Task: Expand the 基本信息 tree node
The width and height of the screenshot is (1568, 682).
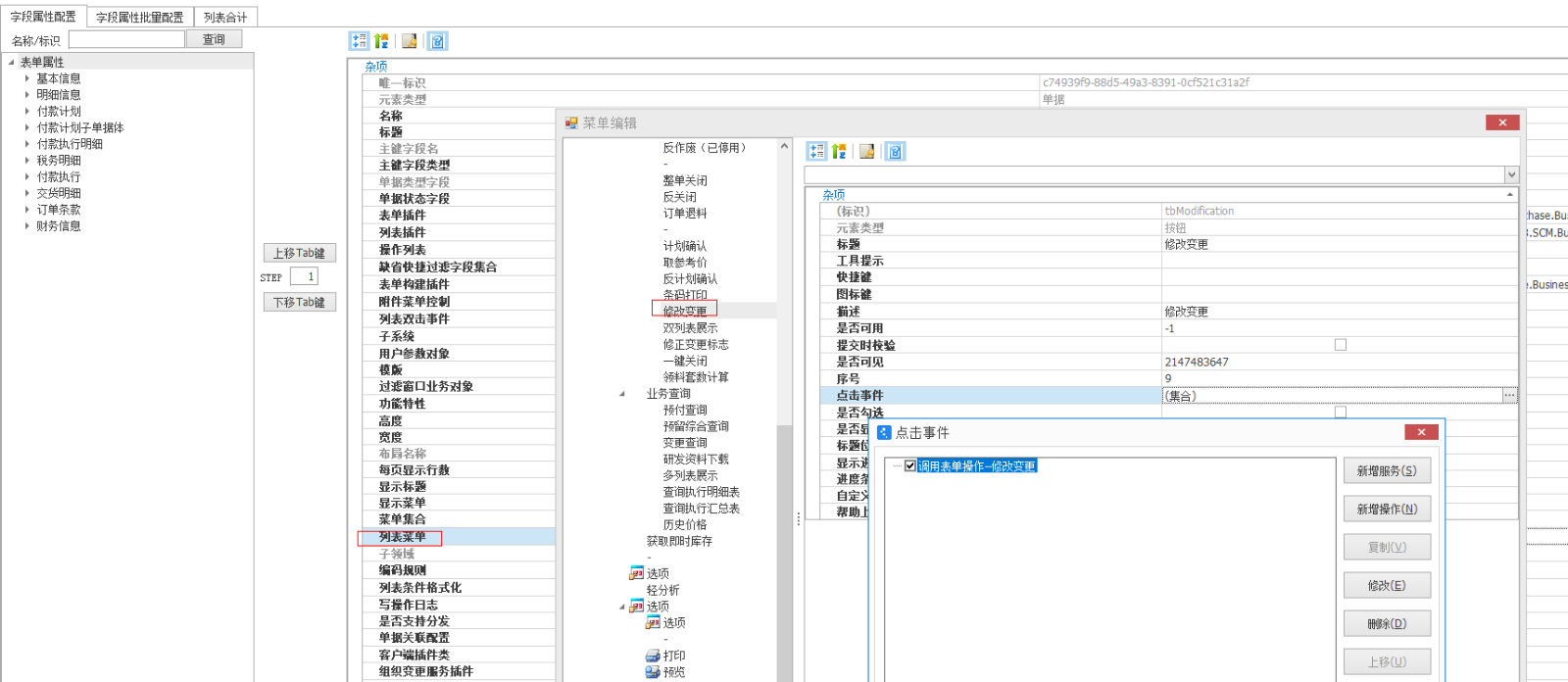Action: (27, 78)
